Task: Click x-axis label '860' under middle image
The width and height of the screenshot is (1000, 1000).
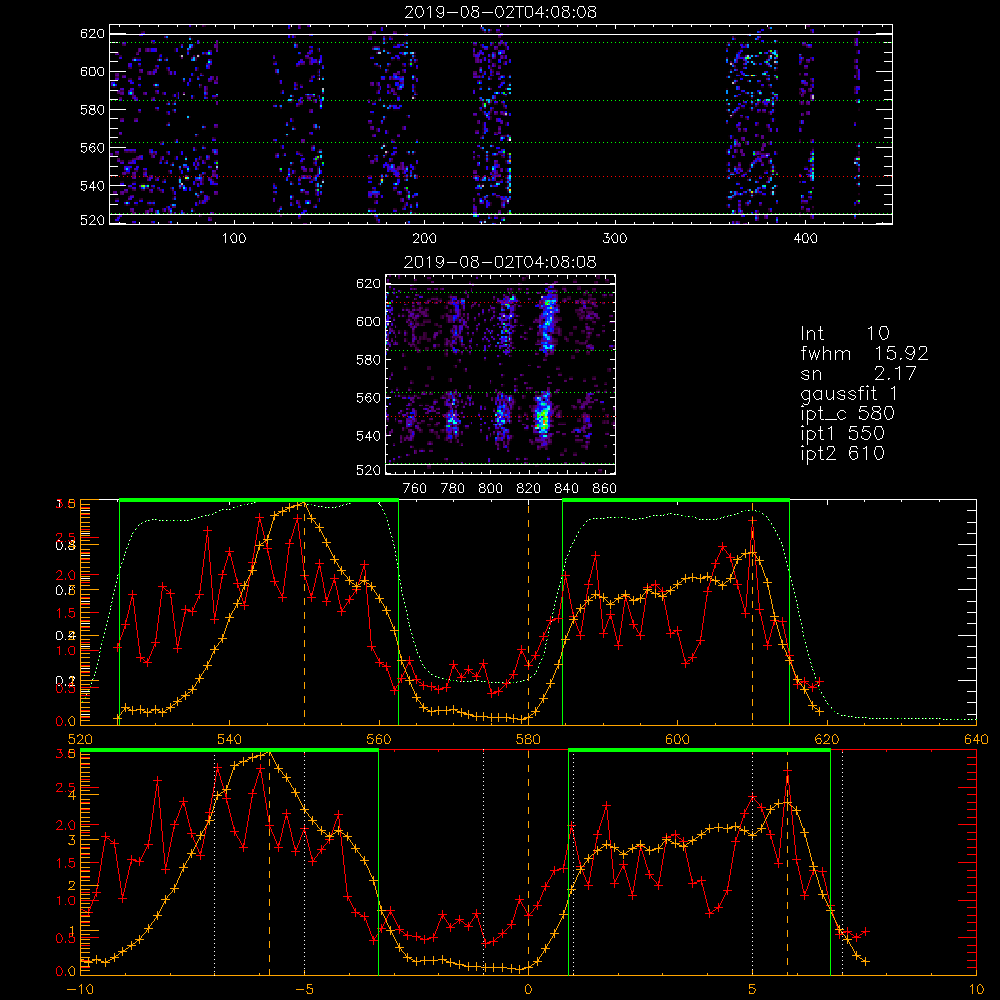Action: [605, 489]
